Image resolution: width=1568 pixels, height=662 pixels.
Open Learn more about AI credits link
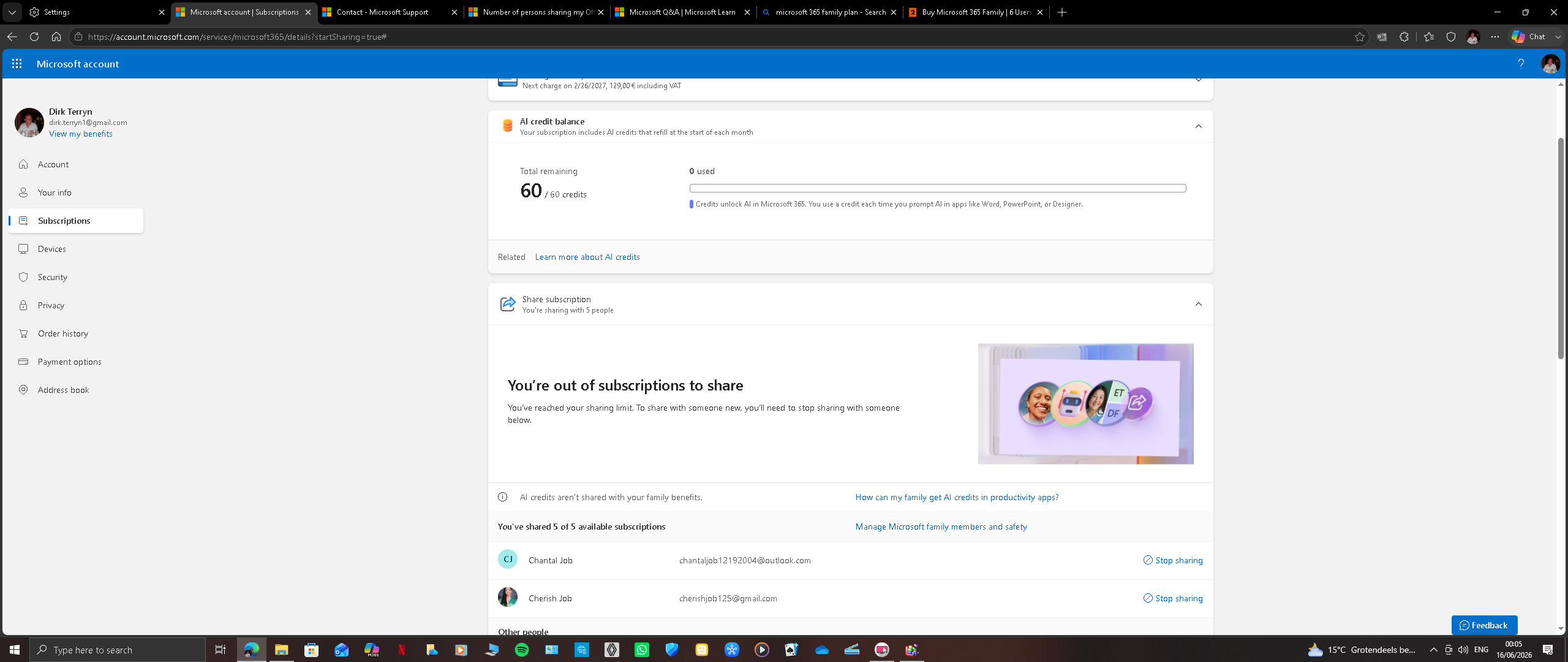[587, 257]
